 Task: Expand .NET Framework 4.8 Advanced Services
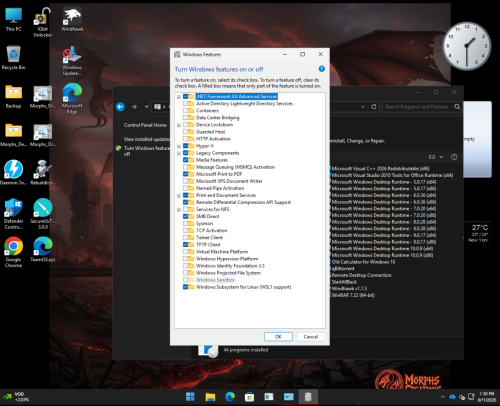(x=179, y=97)
